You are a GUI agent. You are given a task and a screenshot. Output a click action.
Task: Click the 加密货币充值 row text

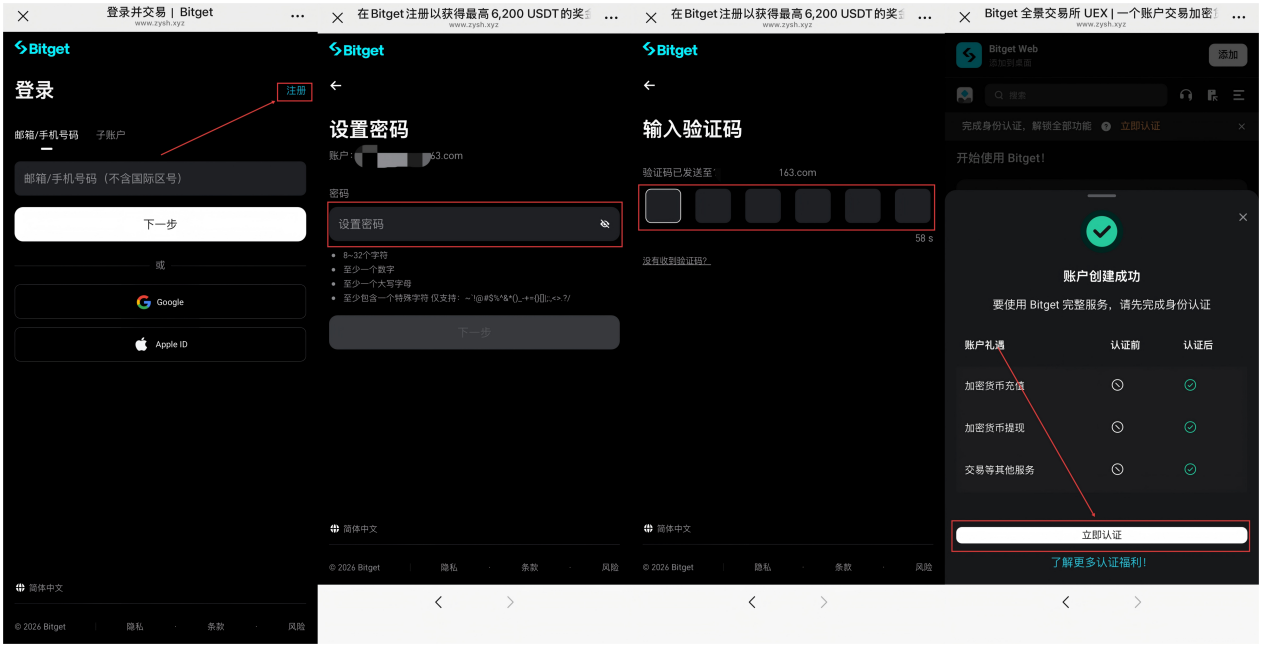click(994, 385)
